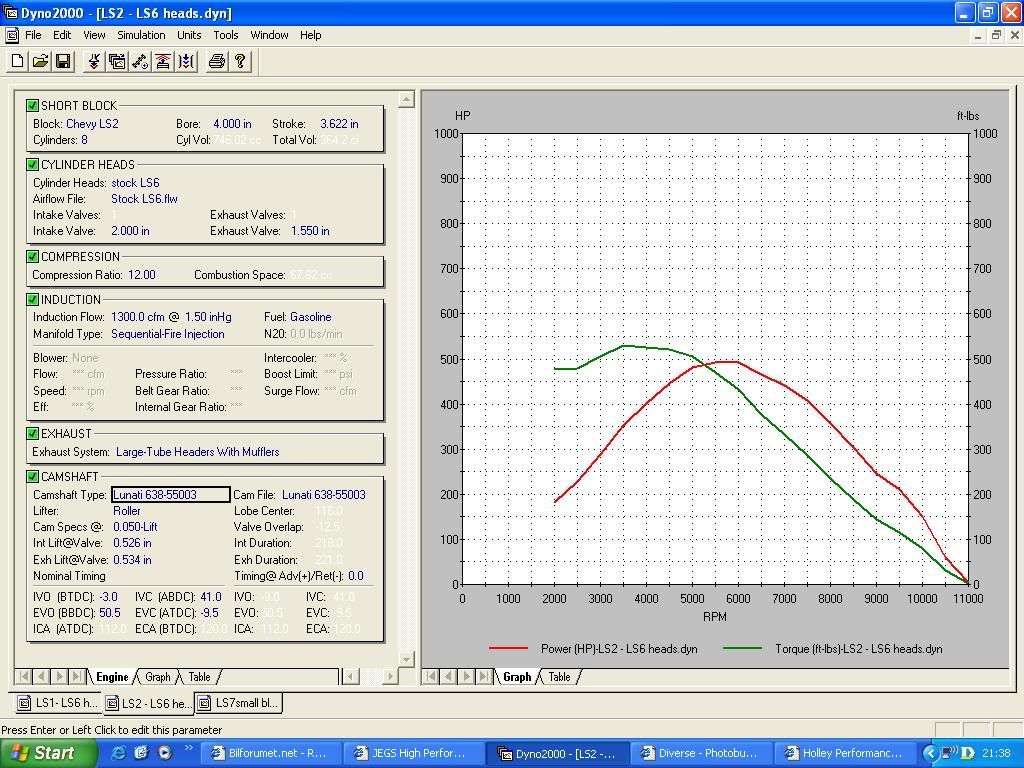Change the Fuel value Gasoline
Image resolution: width=1024 pixels, height=768 pixels.
pos(310,317)
